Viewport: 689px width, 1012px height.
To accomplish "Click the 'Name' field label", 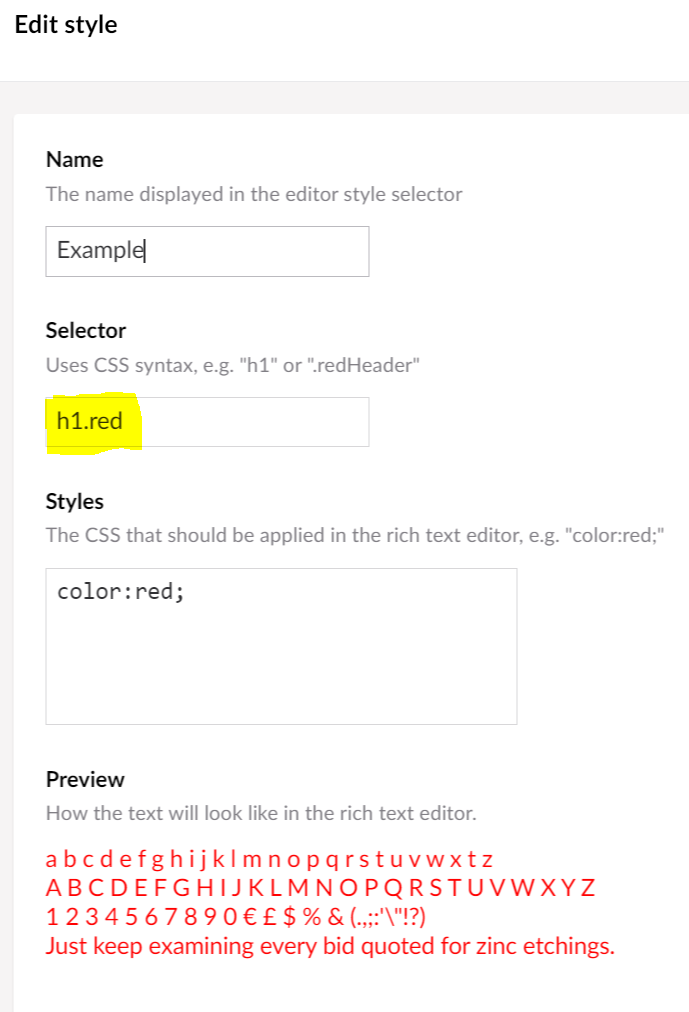I will coord(74,159).
